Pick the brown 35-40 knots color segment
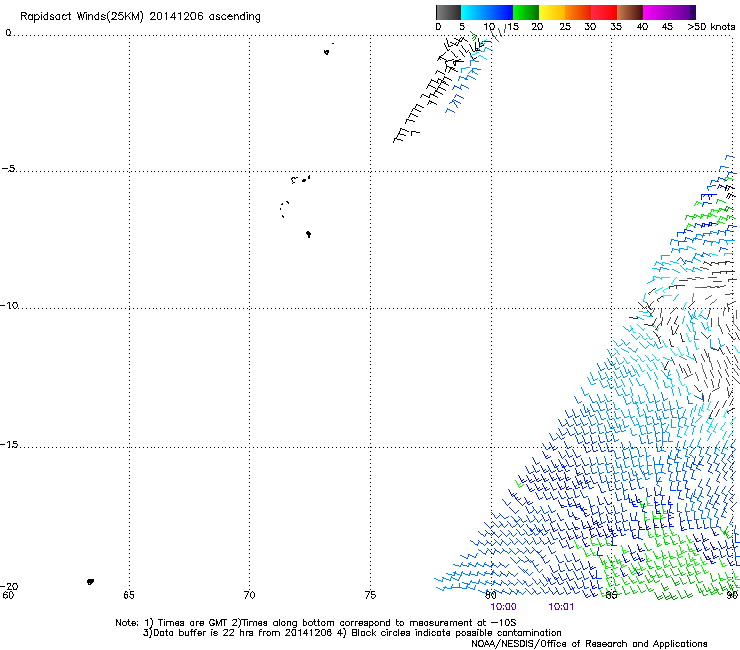This screenshot has width=740, height=650. pos(630,12)
